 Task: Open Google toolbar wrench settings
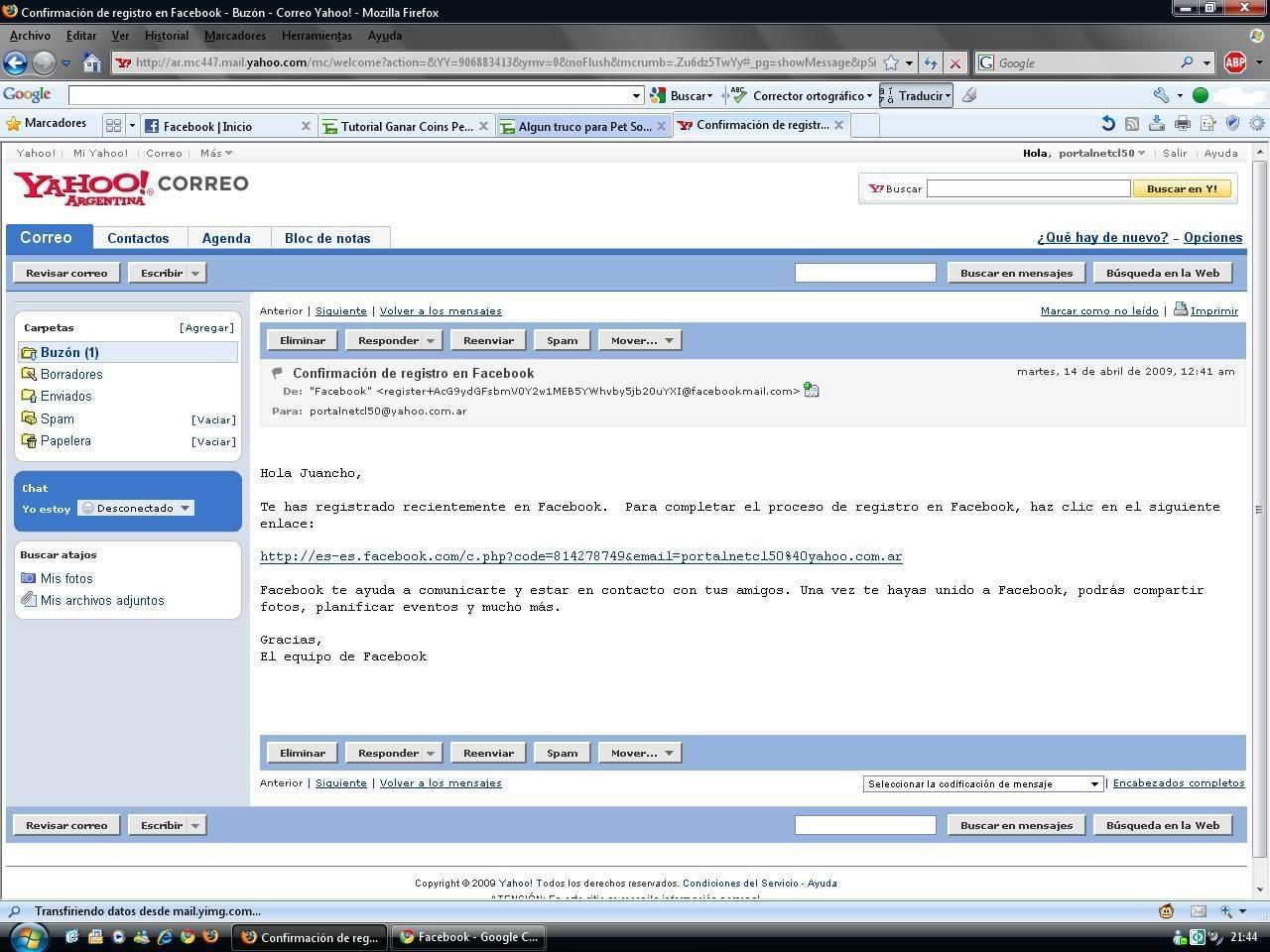[1160, 95]
